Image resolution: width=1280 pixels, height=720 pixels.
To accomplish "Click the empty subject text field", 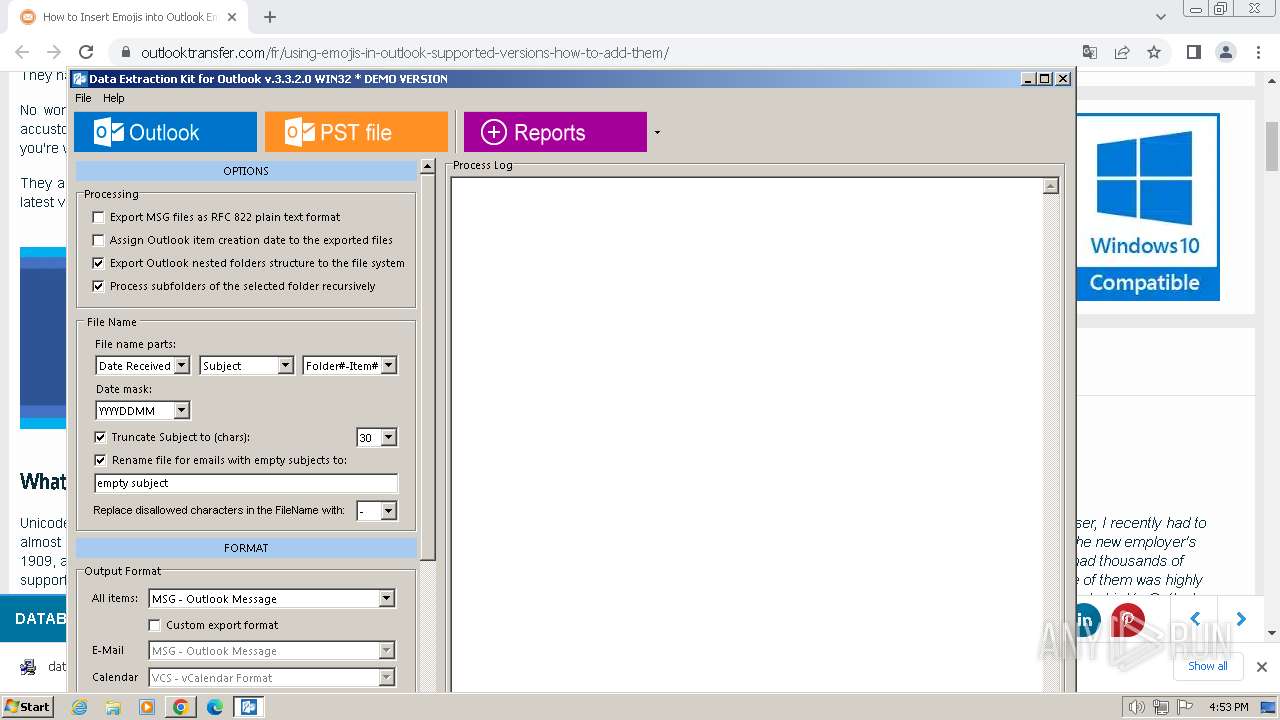I will [246, 483].
